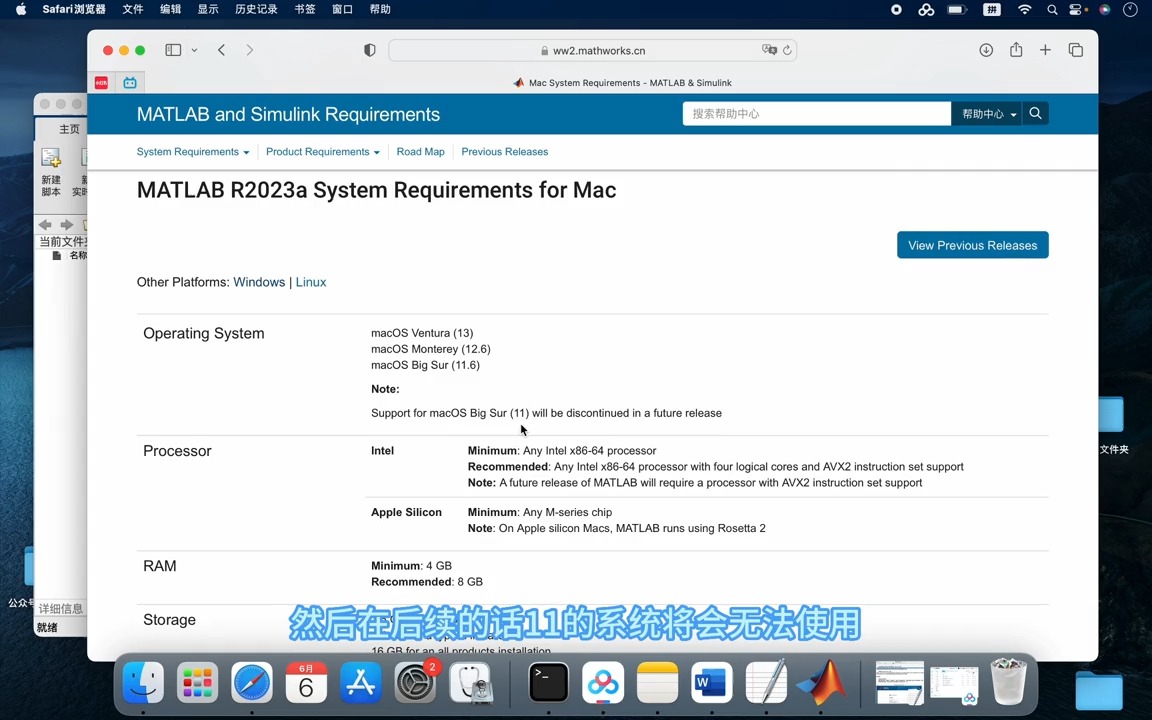Open the 显示 menu

[208, 10]
